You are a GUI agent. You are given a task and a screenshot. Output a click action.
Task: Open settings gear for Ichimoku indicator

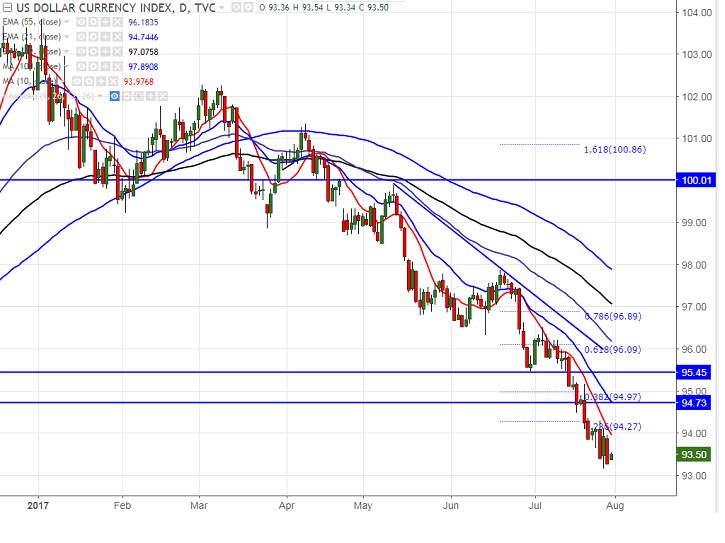click(x=126, y=96)
